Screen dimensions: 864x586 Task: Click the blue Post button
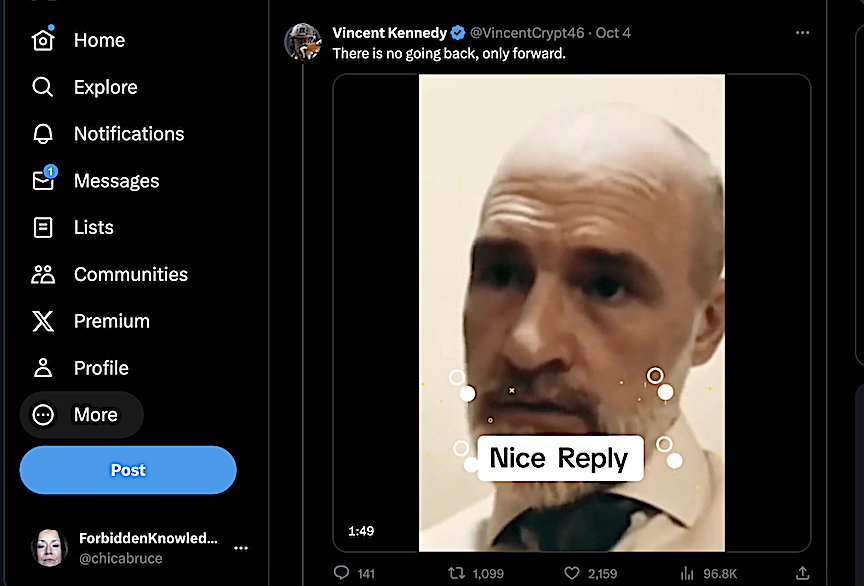tap(128, 470)
